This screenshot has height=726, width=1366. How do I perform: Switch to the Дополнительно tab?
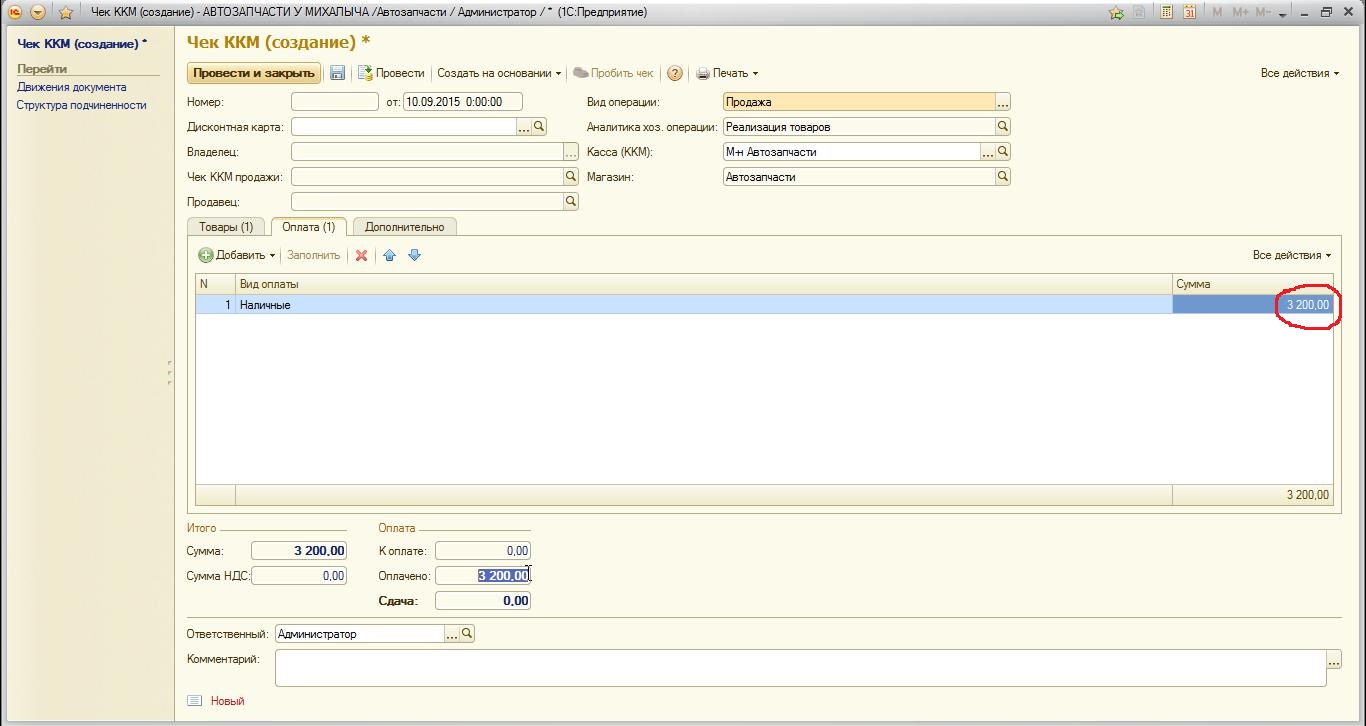click(404, 227)
